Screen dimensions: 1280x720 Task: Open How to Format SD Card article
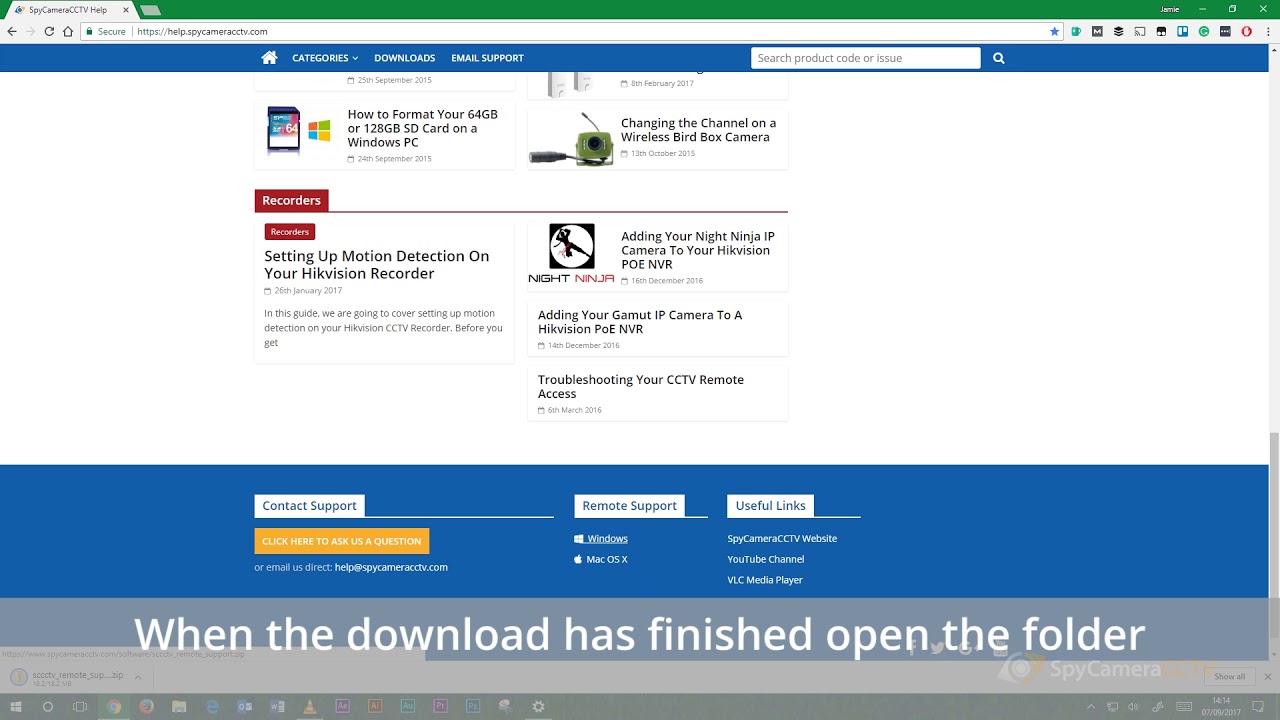pos(422,128)
